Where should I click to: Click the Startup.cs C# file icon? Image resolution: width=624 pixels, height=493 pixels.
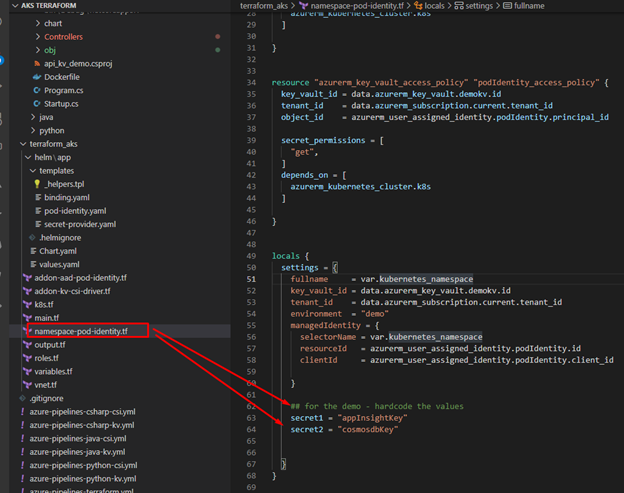37,104
